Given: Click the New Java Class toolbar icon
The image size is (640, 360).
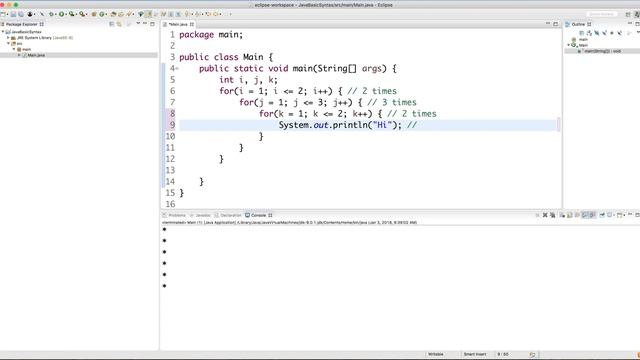Looking at the screenshot, I should pos(102,14).
